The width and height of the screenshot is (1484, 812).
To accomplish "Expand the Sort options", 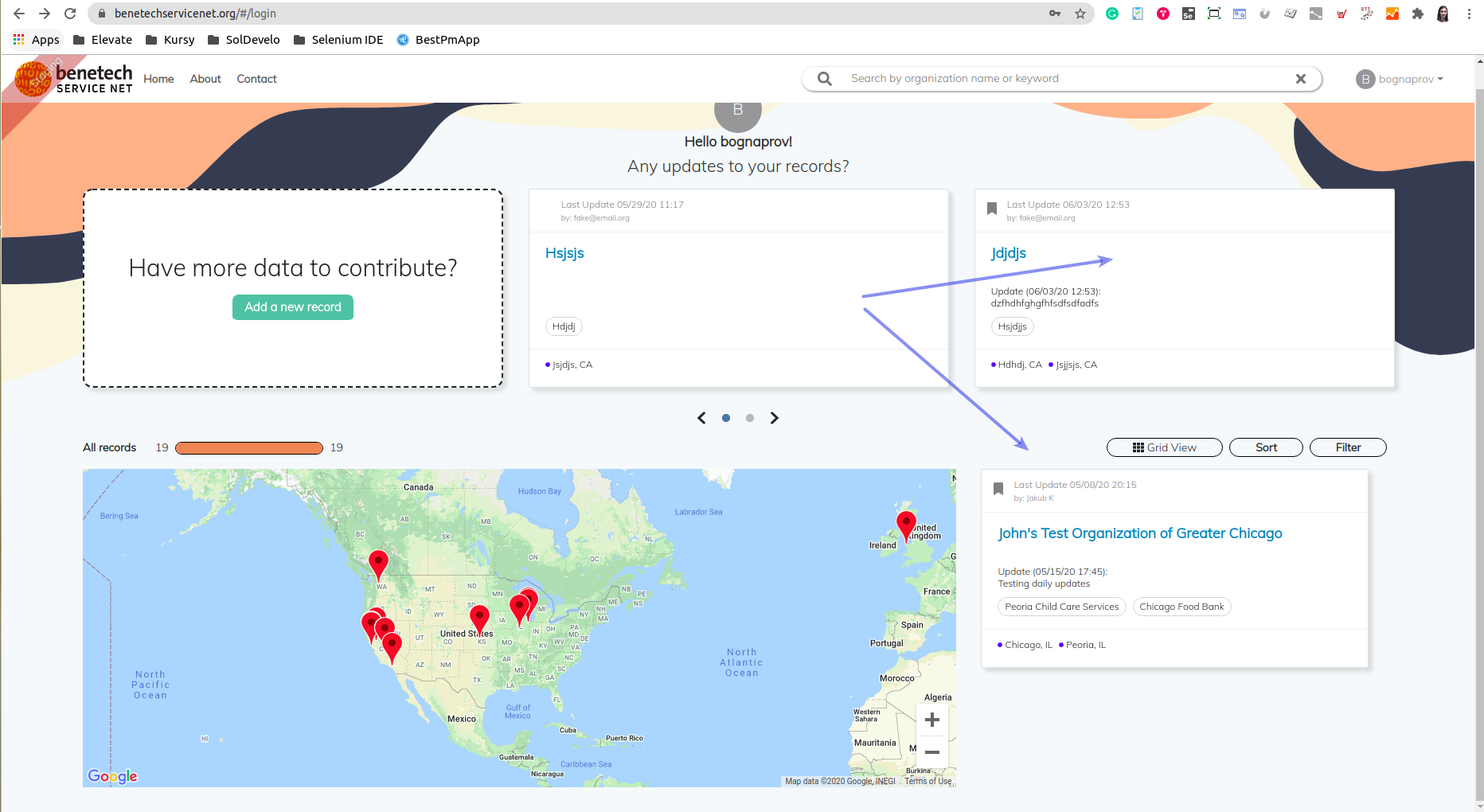I will [1266, 447].
